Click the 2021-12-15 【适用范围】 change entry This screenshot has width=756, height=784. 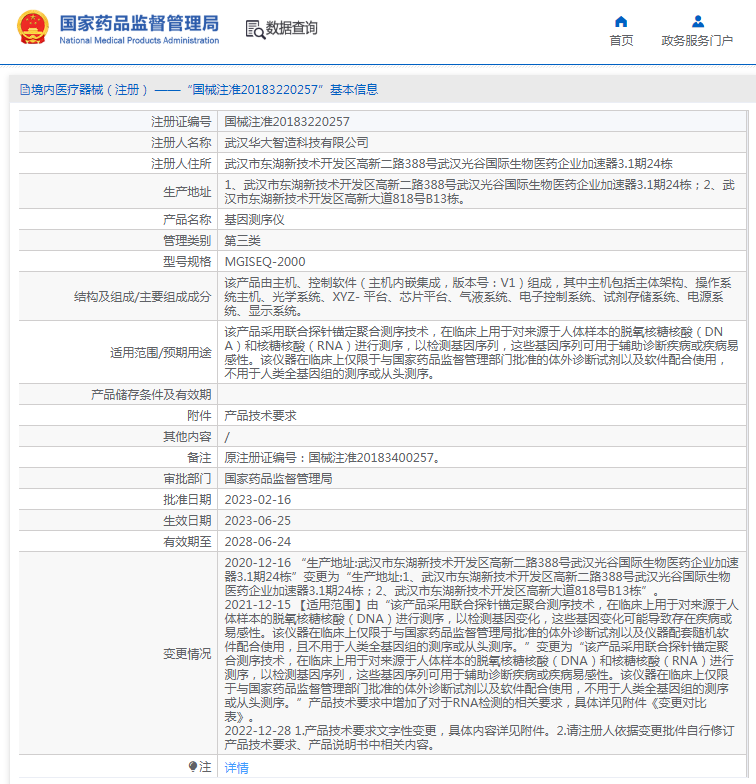pyautogui.click(x=482, y=660)
